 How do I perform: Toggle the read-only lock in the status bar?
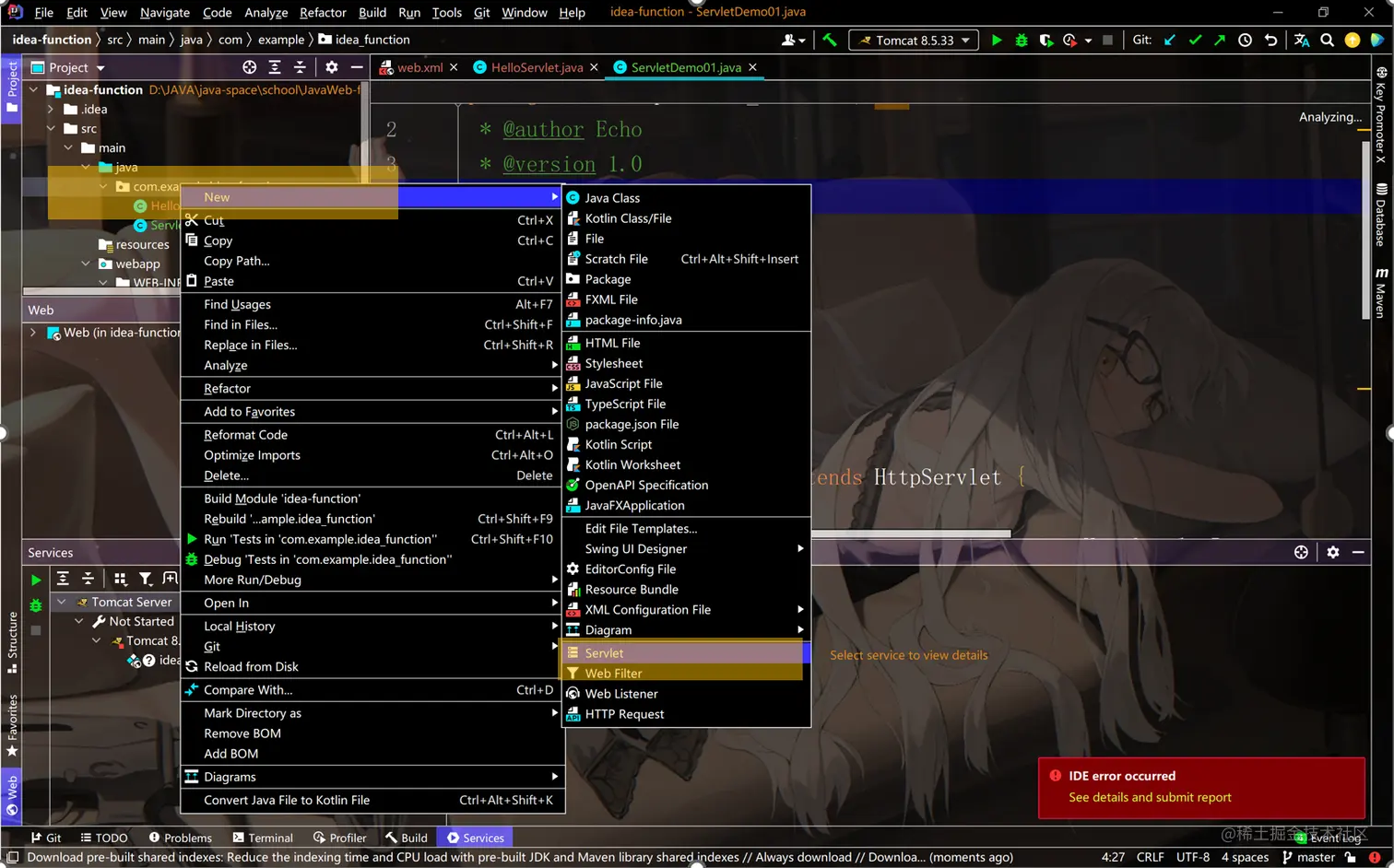click(1350, 857)
